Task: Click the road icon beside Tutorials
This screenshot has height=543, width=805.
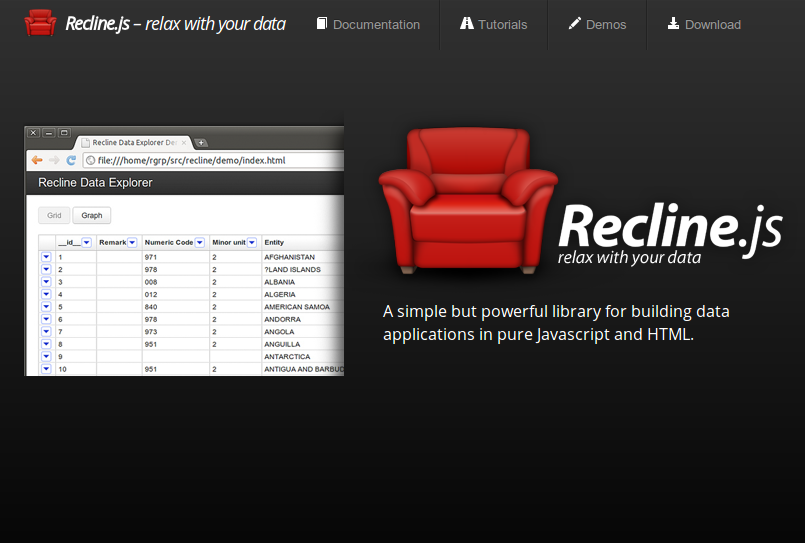Action: [x=467, y=24]
